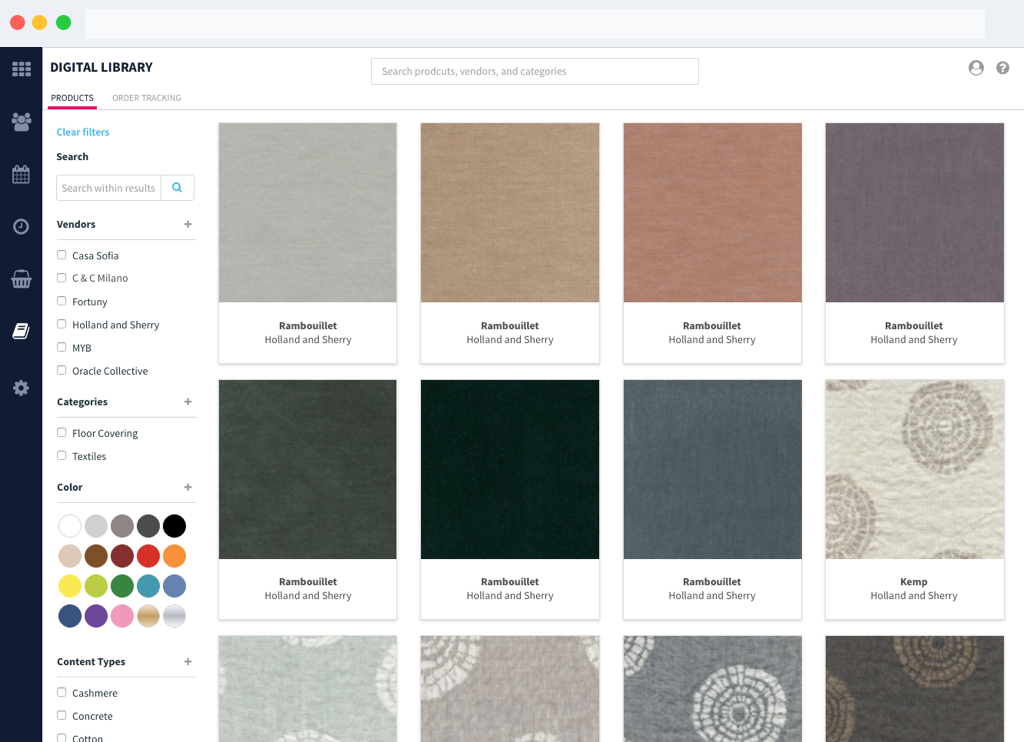The image size is (1024, 742).
Task: Check the Textiles category box
Action: (x=61, y=455)
